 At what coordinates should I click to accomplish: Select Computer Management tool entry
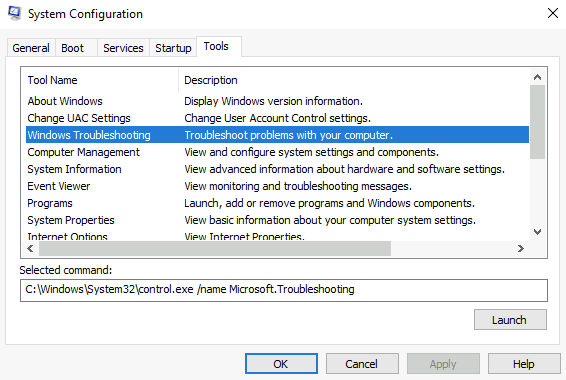click(x=277, y=152)
